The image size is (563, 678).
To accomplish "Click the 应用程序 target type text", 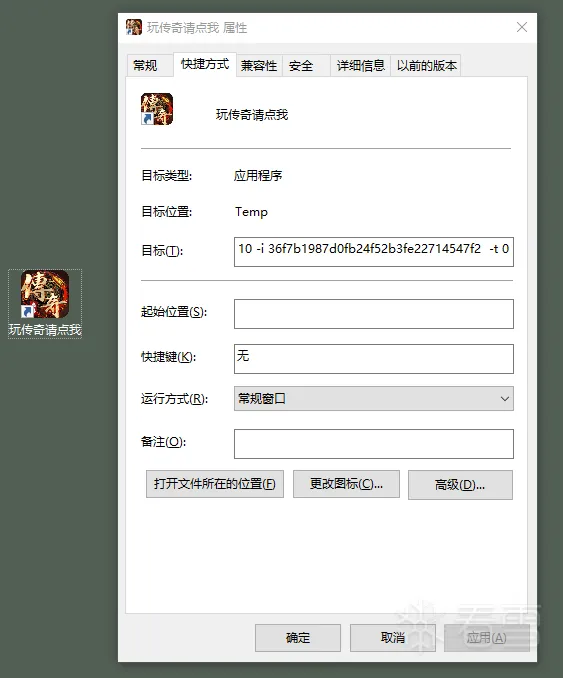I will click(x=258, y=176).
